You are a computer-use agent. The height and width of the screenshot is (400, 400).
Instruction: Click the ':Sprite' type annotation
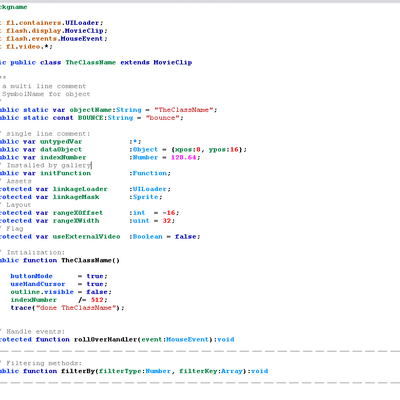click(x=144, y=197)
